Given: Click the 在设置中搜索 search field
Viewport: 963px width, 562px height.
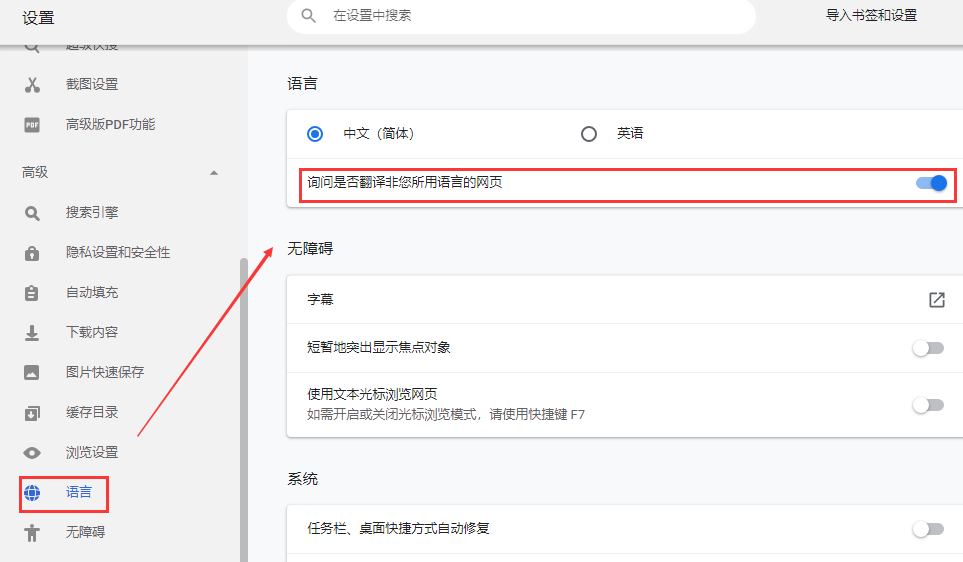Looking at the screenshot, I should [530, 16].
